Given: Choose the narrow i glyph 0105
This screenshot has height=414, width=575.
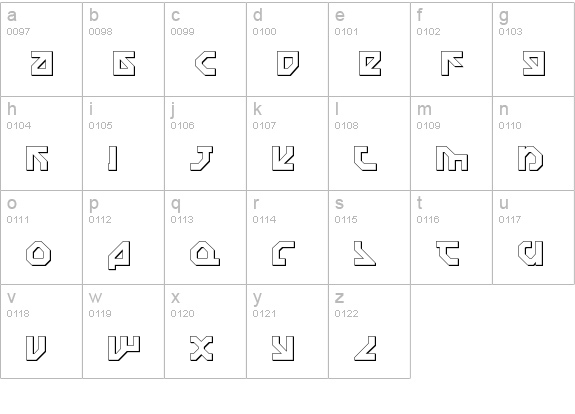Looking at the screenshot, I should 113,158.
